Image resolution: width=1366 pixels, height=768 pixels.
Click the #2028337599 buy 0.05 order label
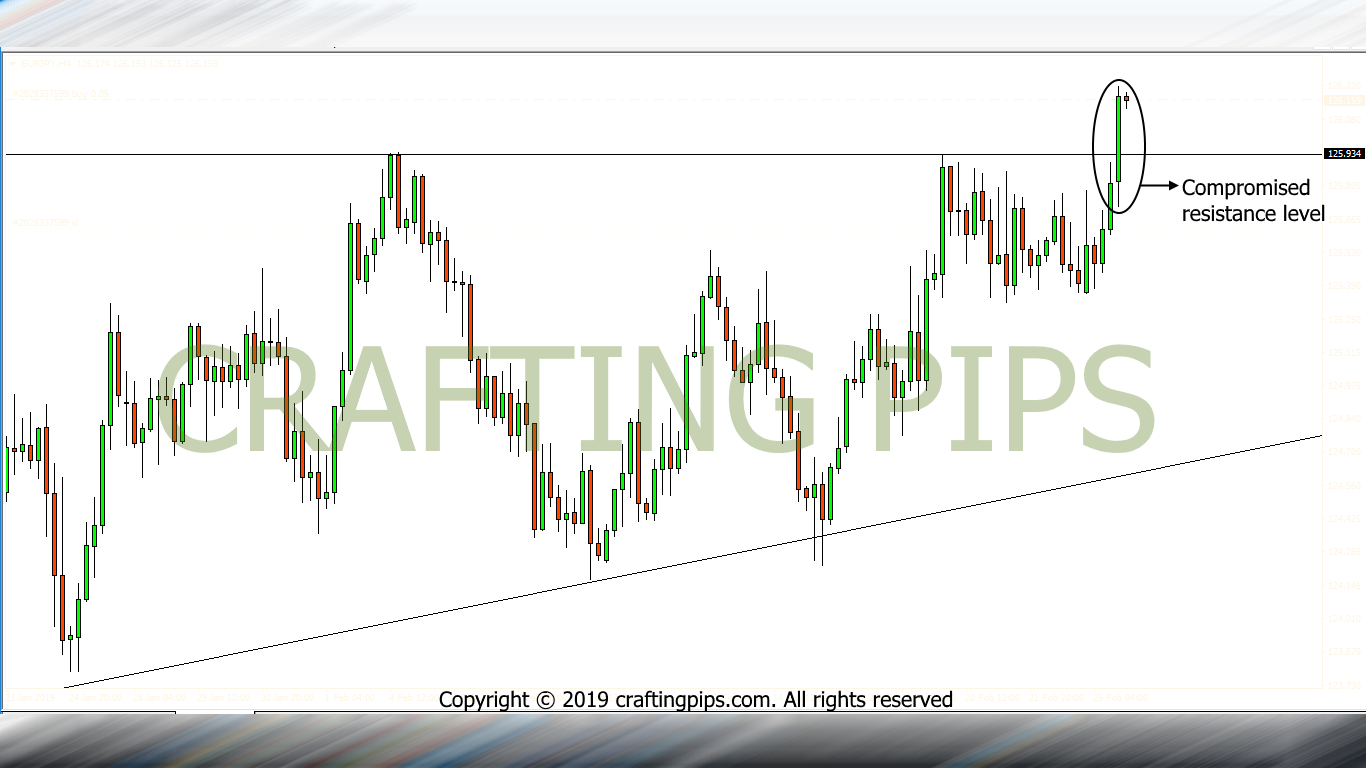tap(61, 93)
